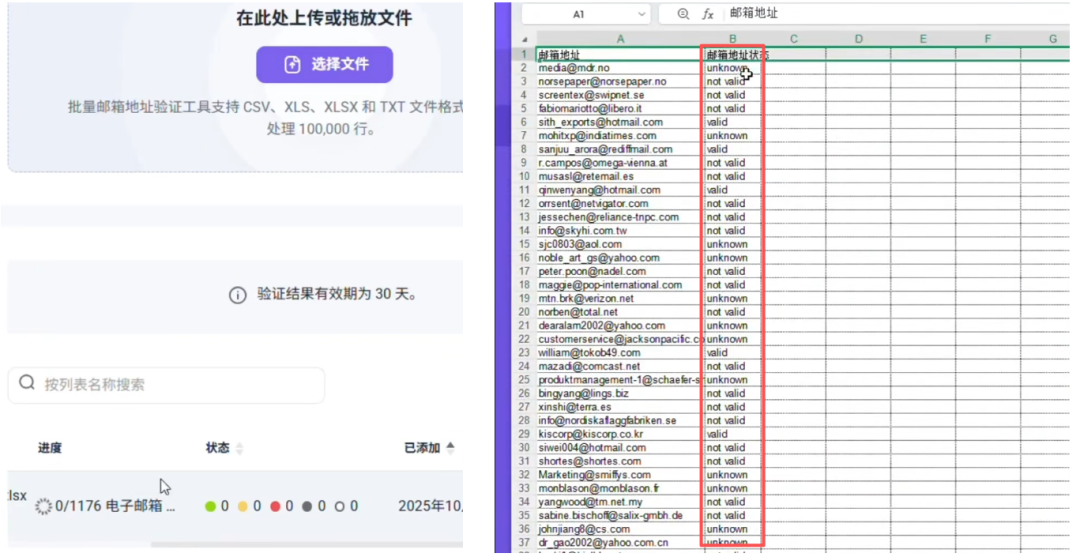Screen dimensions: 1080x557
Task: Select column B header
Action: click(732, 39)
